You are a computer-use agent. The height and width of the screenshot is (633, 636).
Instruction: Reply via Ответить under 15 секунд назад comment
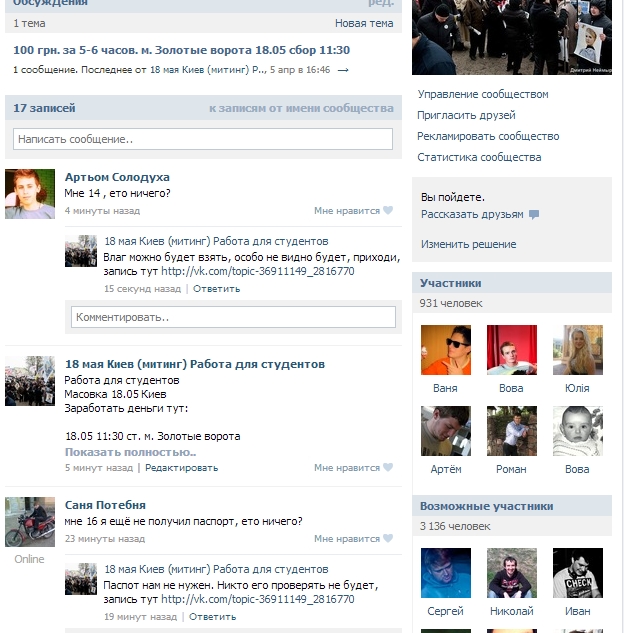click(x=216, y=289)
